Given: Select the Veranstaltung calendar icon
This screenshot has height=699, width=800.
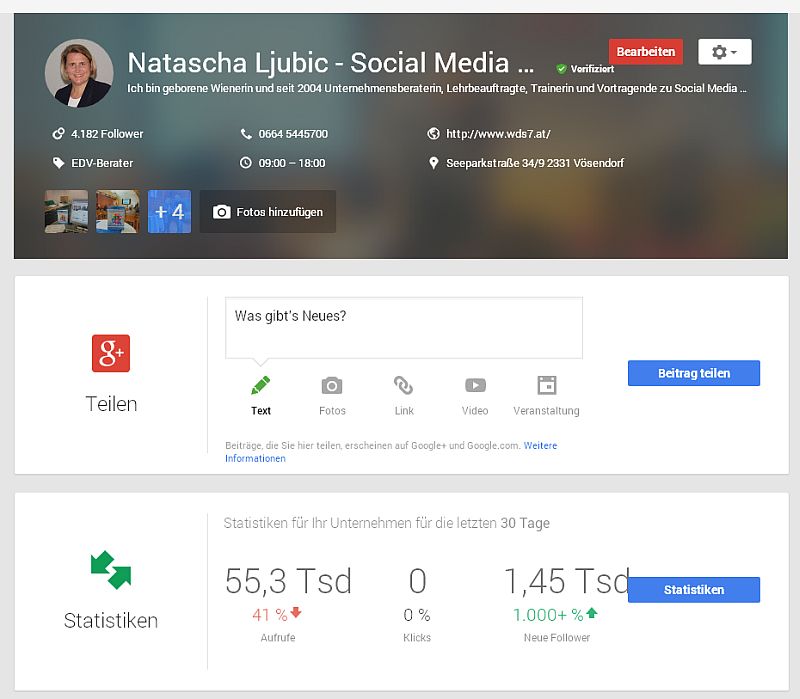Looking at the screenshot, I should coord(546,385).
